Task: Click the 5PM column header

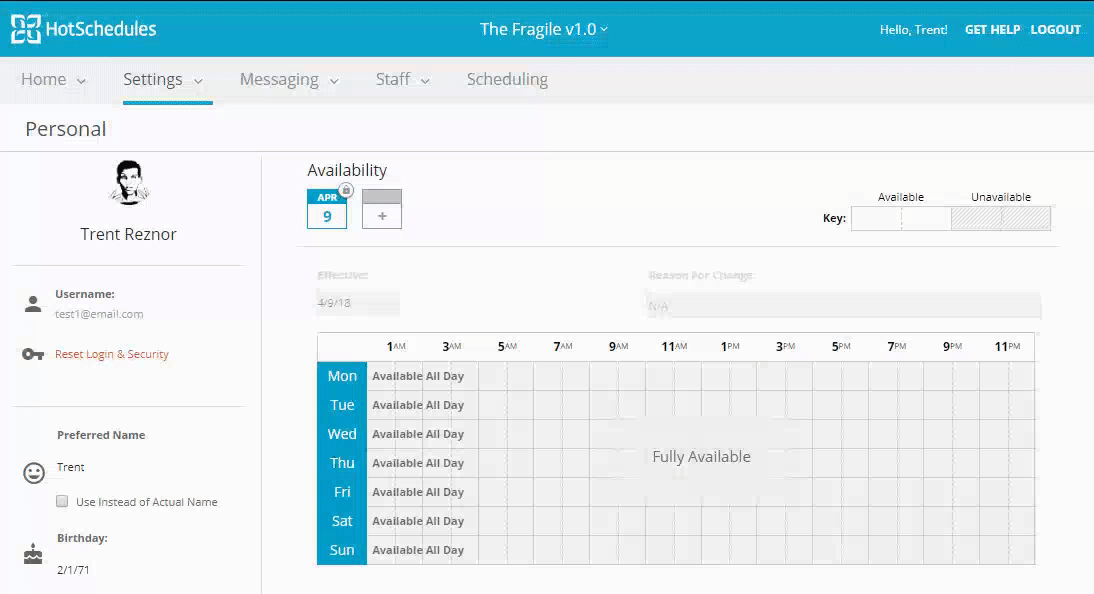Action: [841, 346]
